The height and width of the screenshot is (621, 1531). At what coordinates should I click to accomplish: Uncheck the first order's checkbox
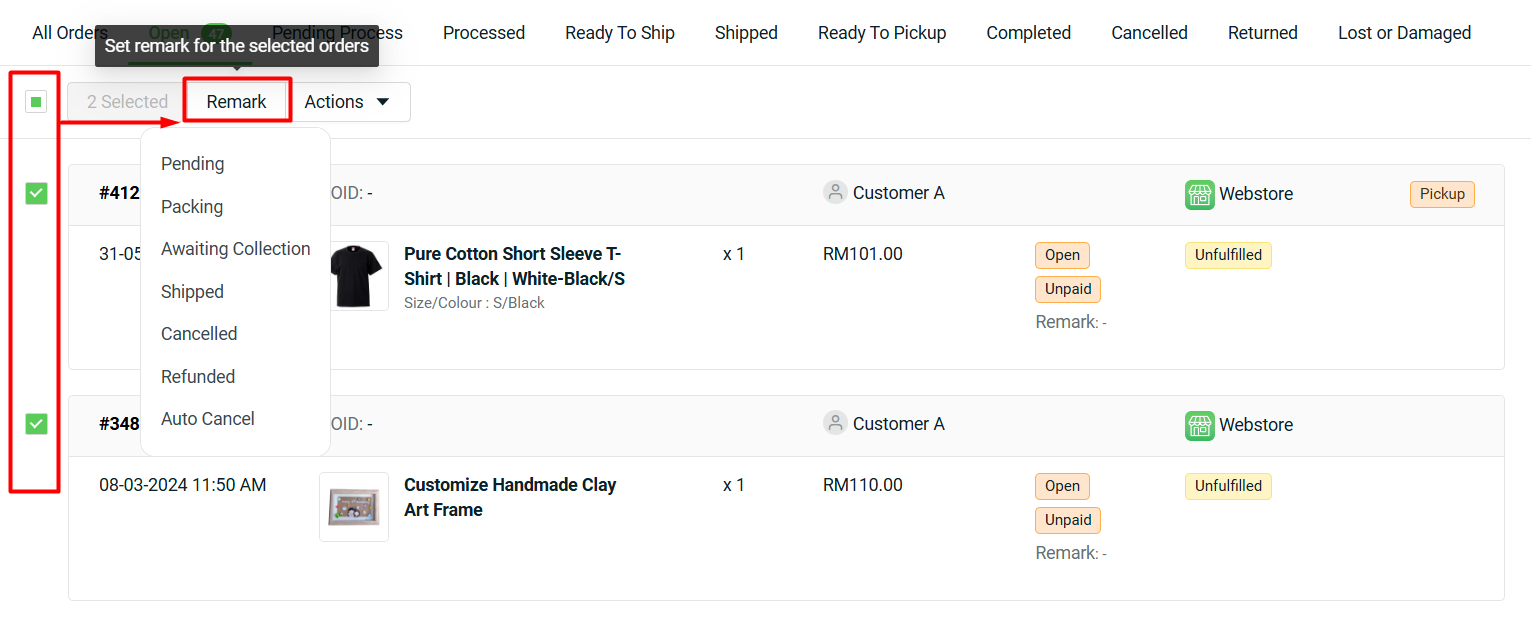tap(36, 193)
